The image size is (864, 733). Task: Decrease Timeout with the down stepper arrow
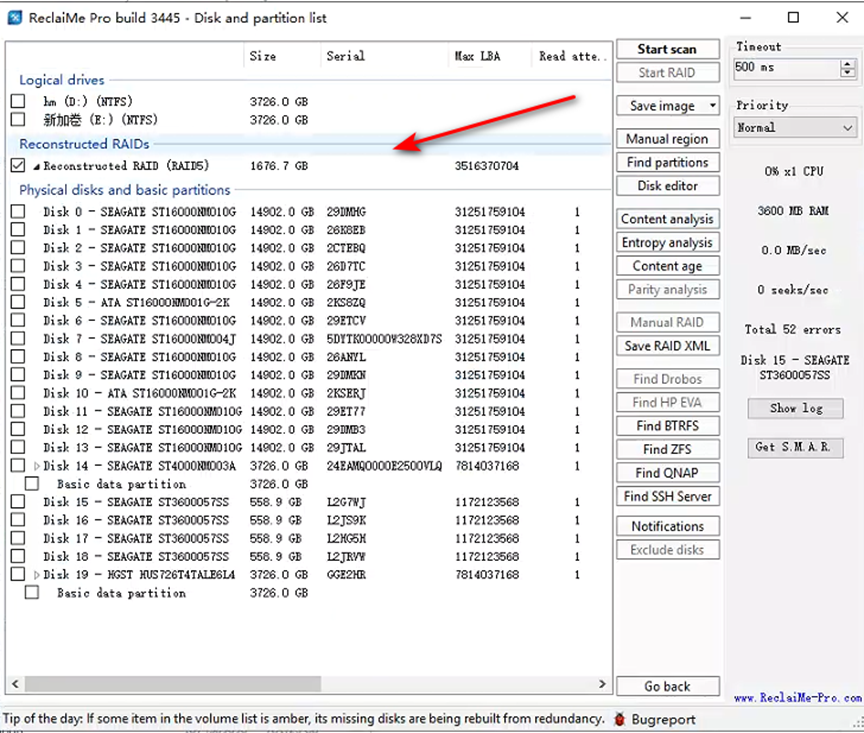click(848, 73)
